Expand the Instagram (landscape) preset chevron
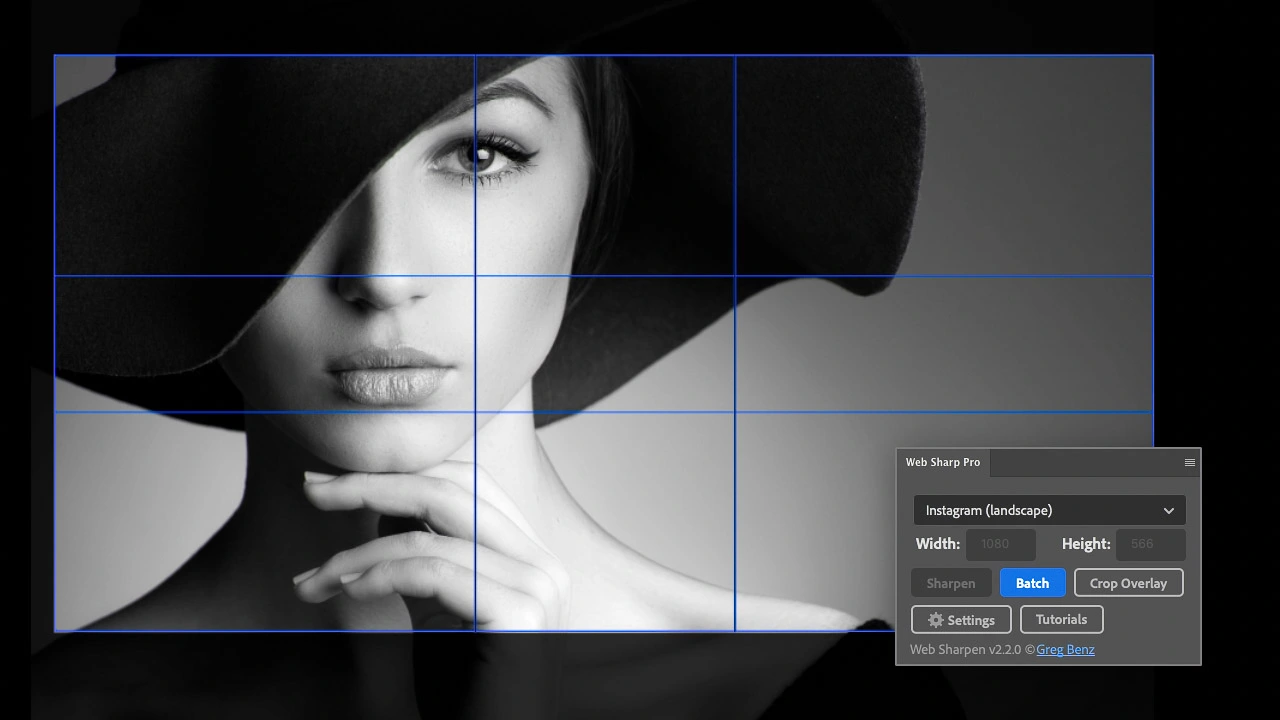This screenshot has width=1280, height=720. (x=1168, y=511)
